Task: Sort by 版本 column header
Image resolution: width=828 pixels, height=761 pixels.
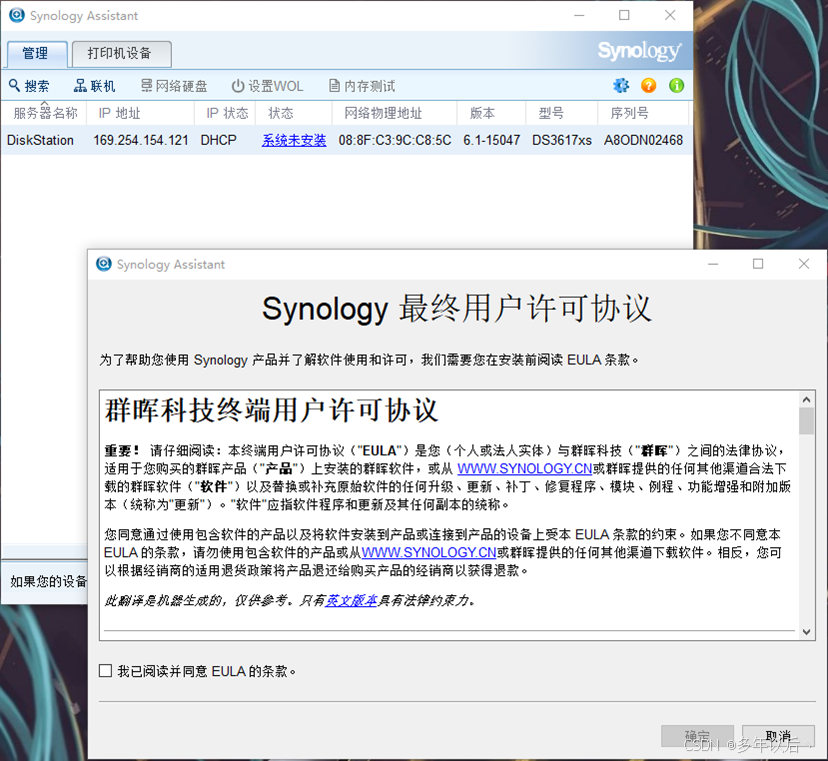Action: [491, 113]
